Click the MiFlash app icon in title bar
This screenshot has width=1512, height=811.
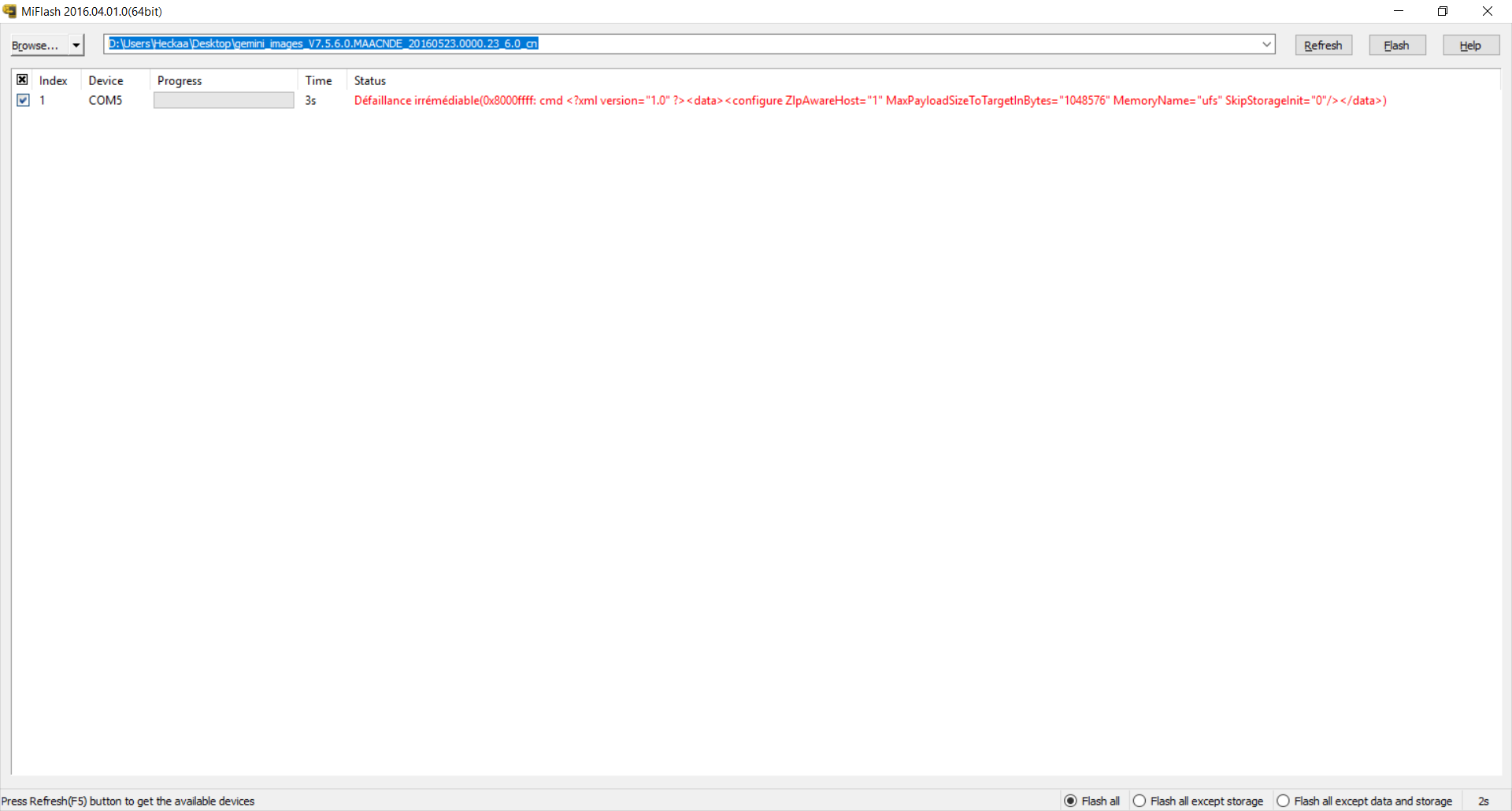coord(9,11)
